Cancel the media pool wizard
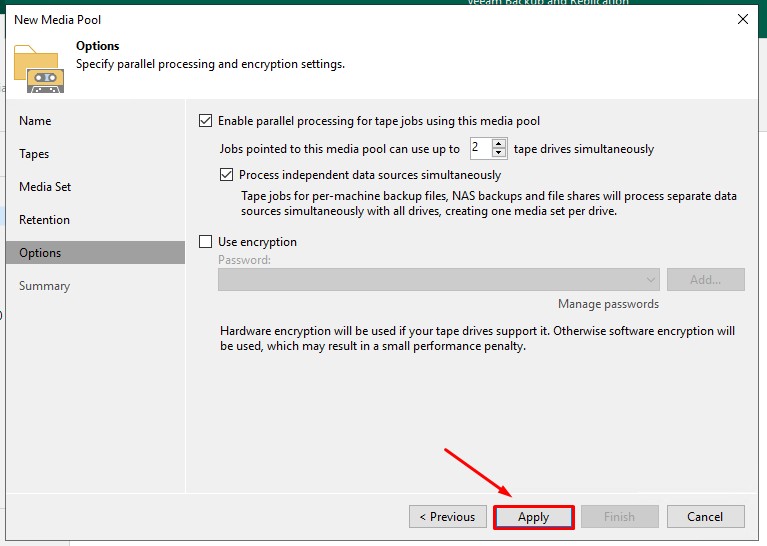Viewport: 767px width, 546px height. (705, 517)
